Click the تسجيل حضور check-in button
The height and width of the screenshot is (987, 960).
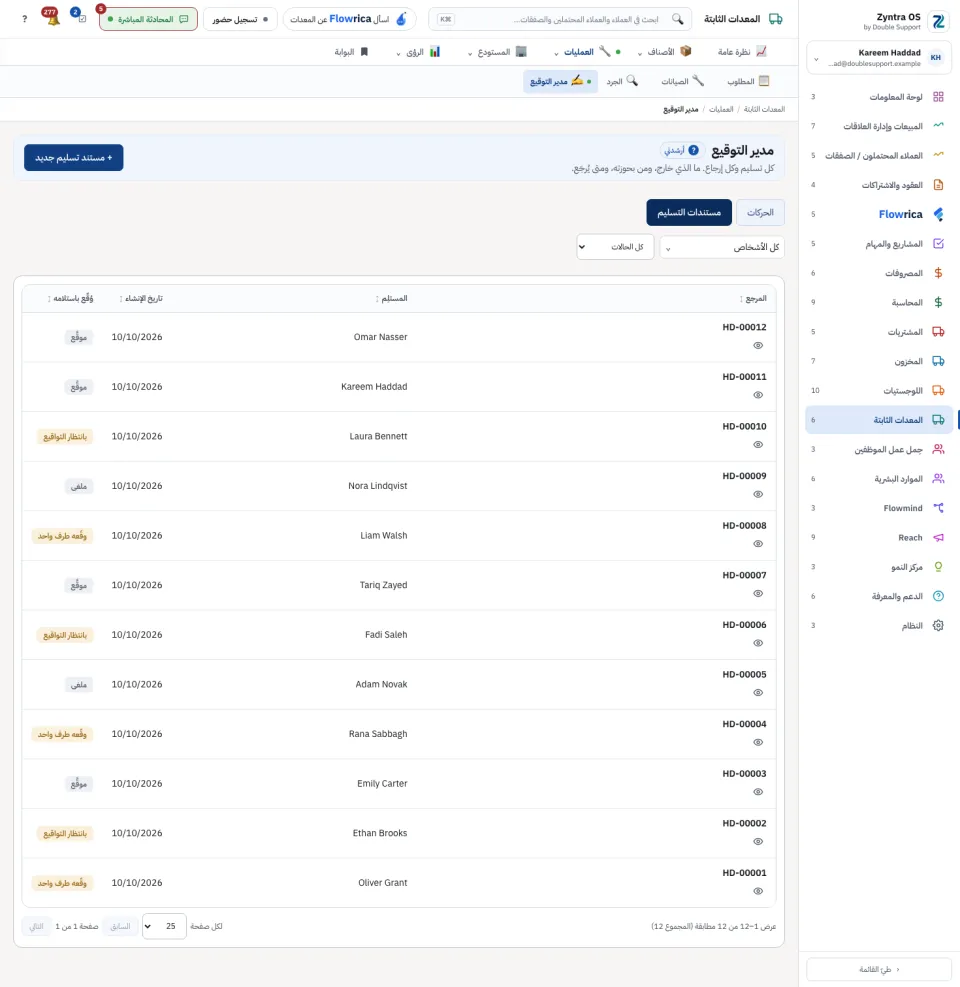[x=240, y=20]
